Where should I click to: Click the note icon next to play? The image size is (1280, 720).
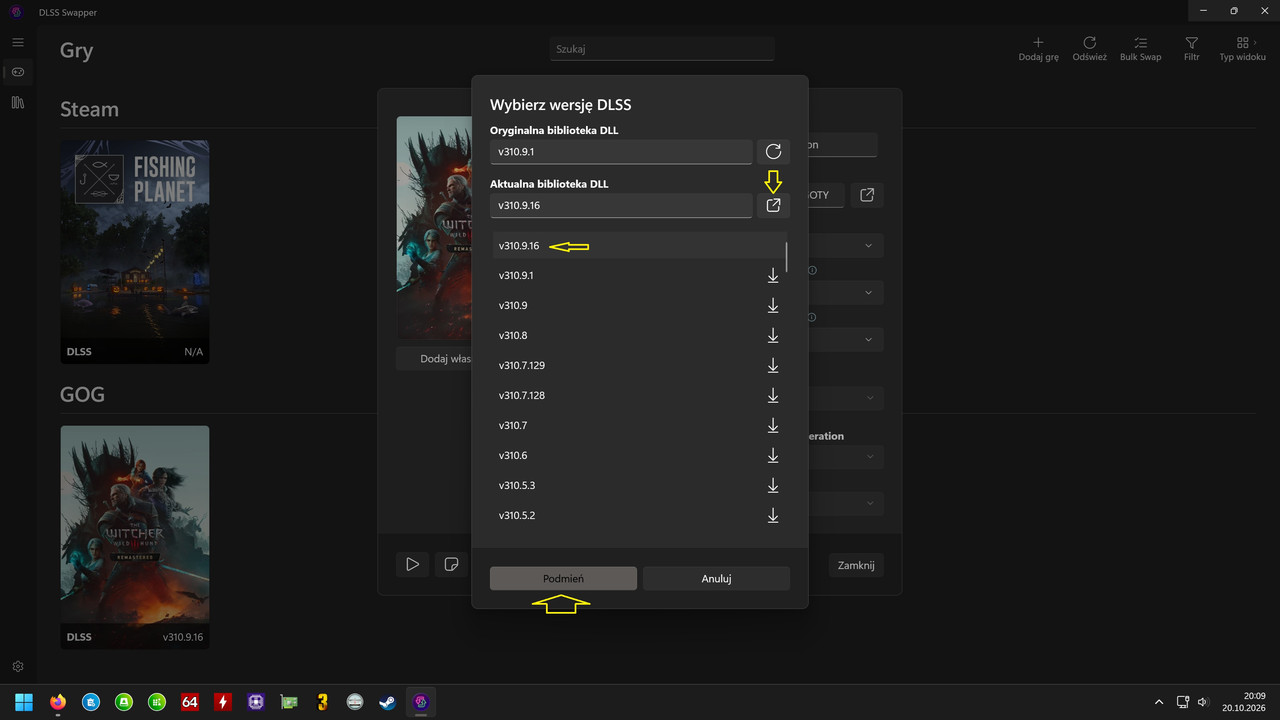coord(451,565)
